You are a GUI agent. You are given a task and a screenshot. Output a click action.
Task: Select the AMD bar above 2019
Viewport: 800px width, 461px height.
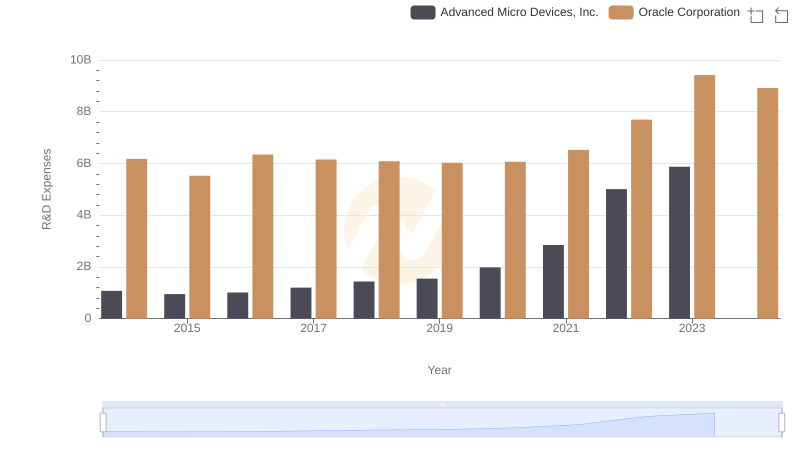point(427,299)
